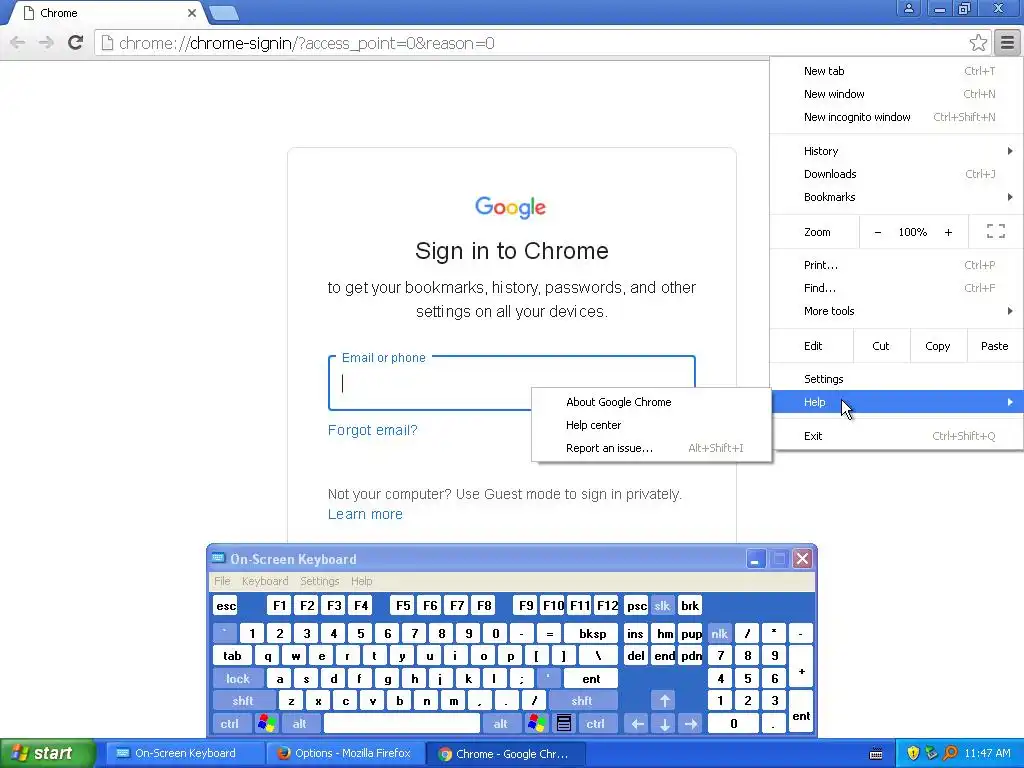Click the Forgot email? link
The image size is (1024, 768).
[372, 430]
